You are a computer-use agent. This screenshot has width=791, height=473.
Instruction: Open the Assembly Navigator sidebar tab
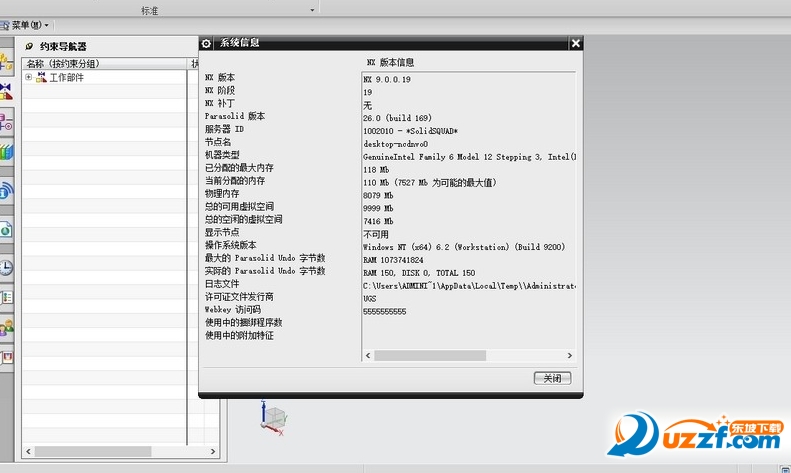[x=6, y=62]
